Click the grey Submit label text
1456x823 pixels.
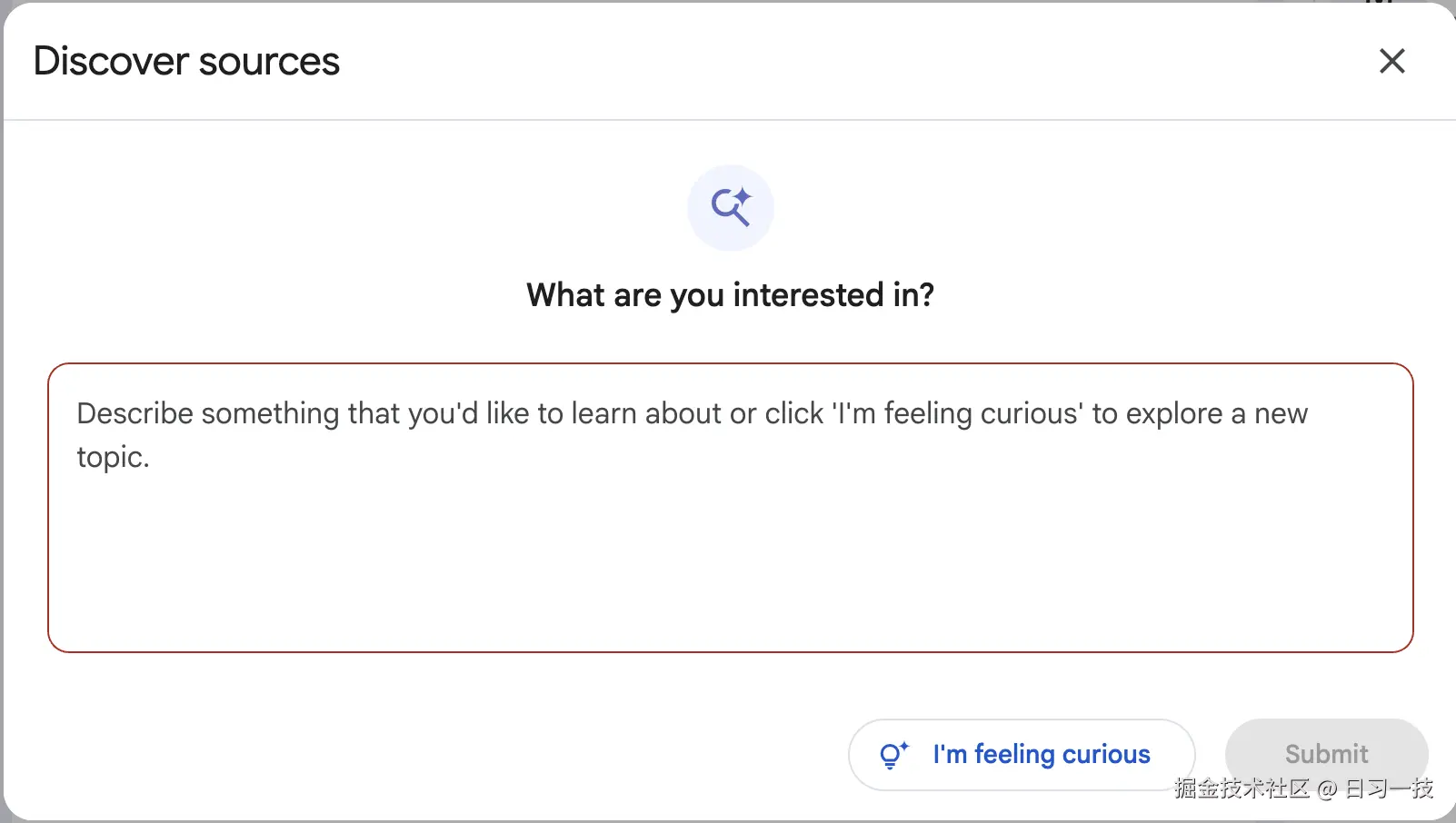tap(1326, 754)
